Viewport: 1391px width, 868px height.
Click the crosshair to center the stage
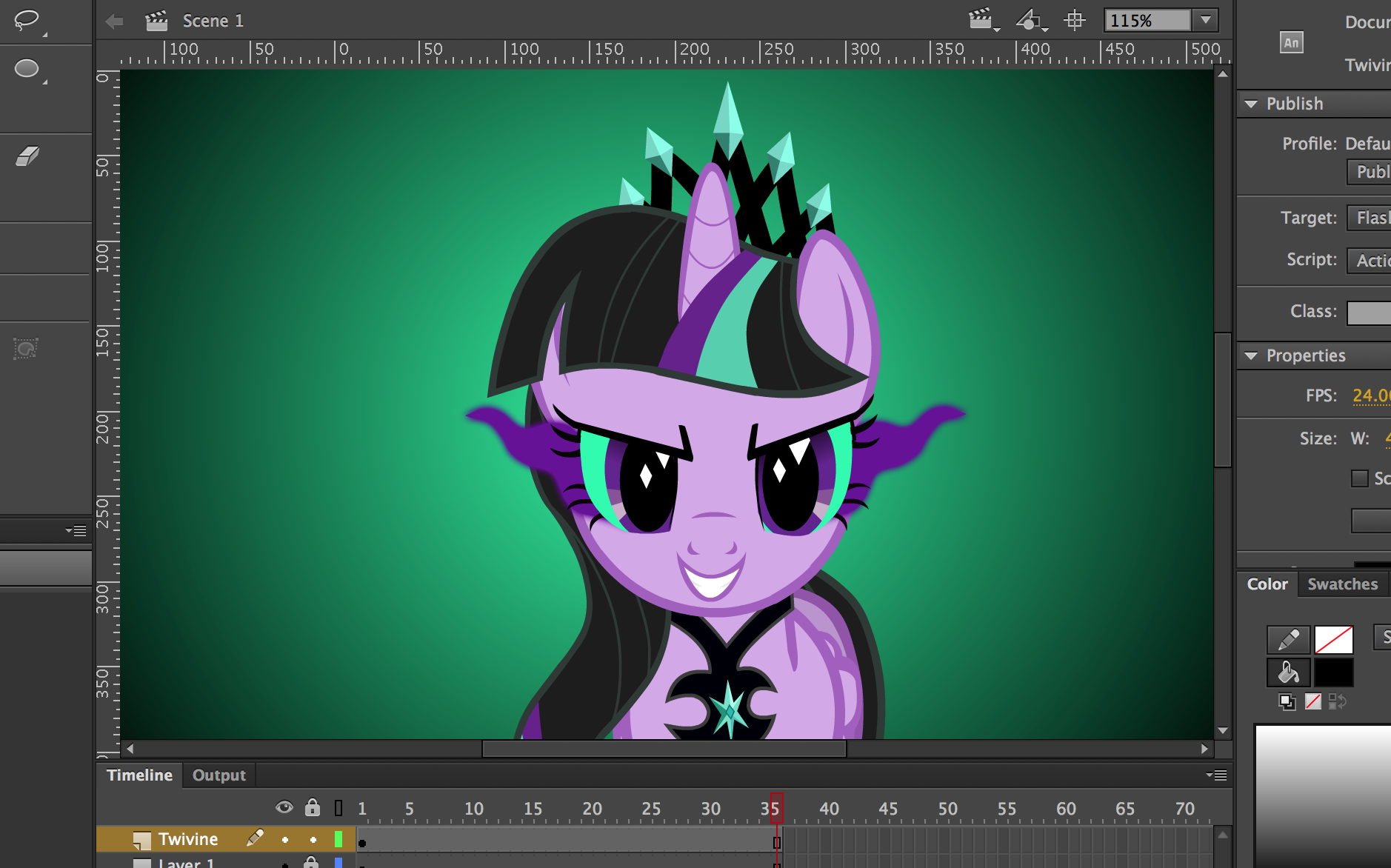pos(1075,20)
